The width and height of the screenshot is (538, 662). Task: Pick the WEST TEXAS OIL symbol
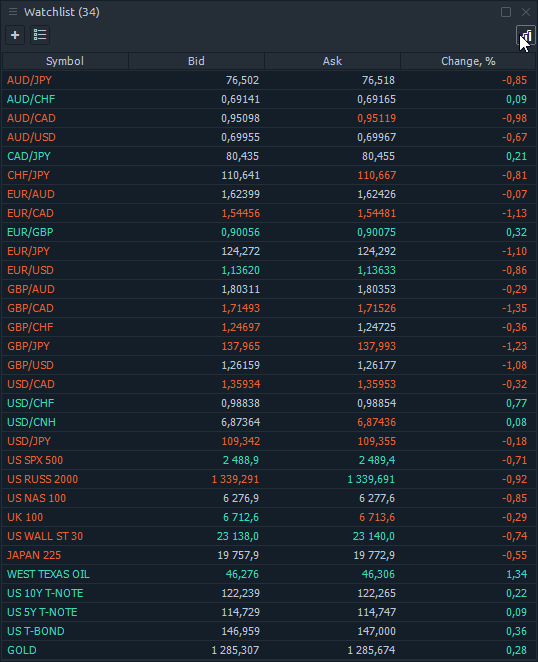pos(49,574)
